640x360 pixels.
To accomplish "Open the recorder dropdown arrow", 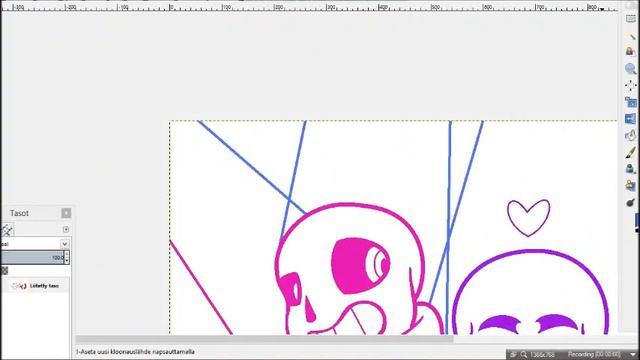I will (632, 355).
